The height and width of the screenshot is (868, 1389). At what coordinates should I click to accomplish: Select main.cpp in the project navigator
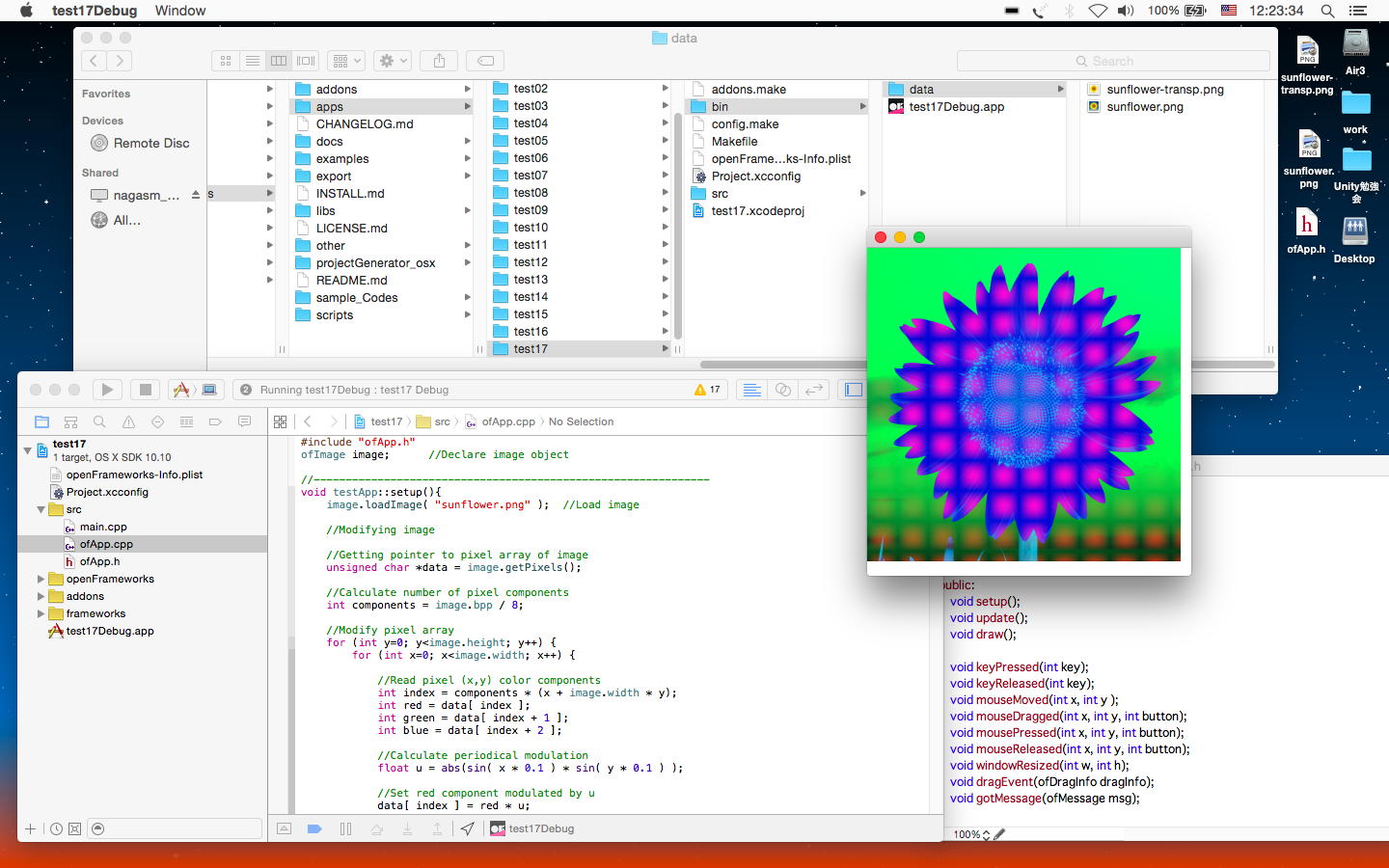click(x=103, y=528)
